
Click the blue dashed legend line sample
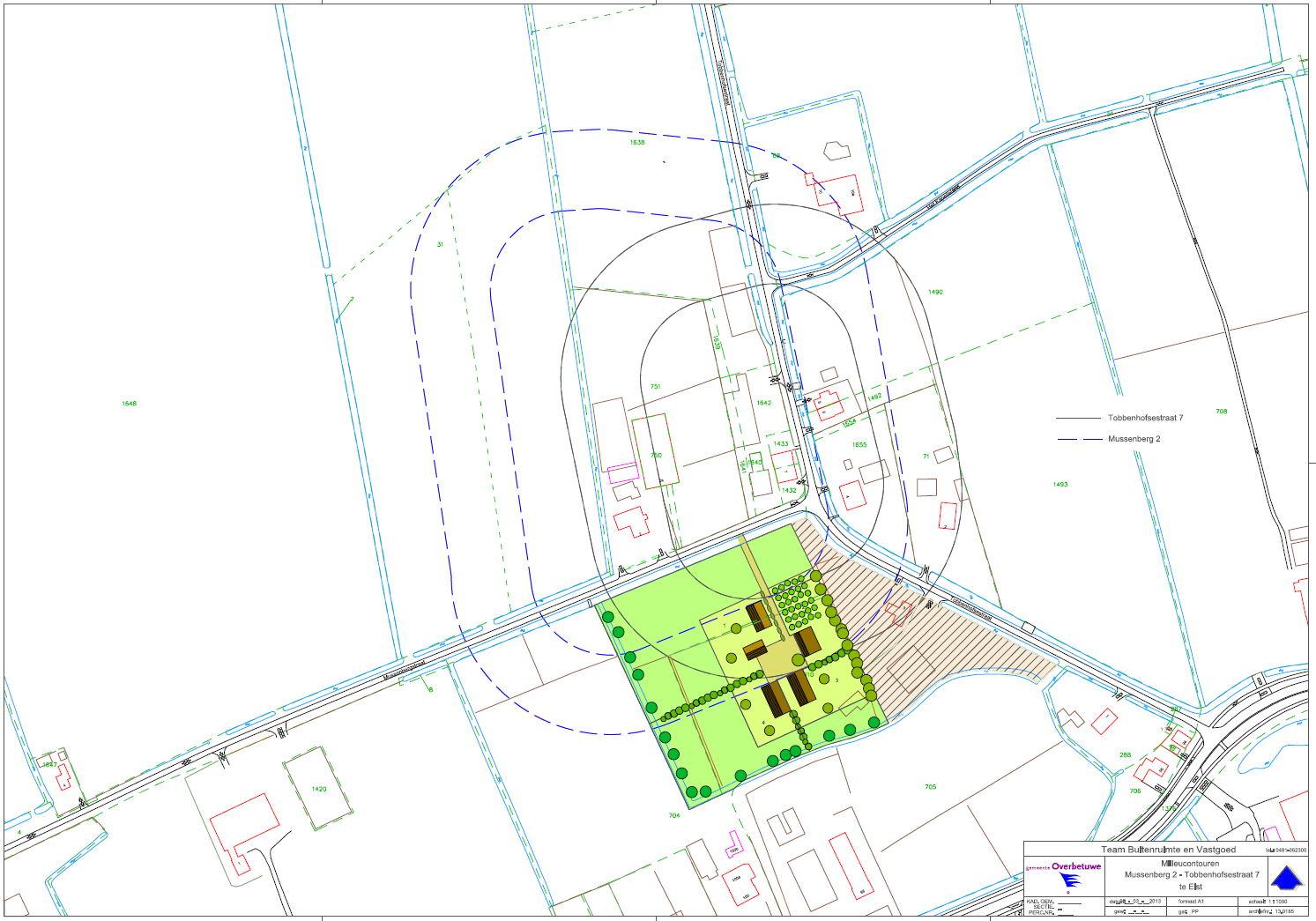tap(1080, 439)
